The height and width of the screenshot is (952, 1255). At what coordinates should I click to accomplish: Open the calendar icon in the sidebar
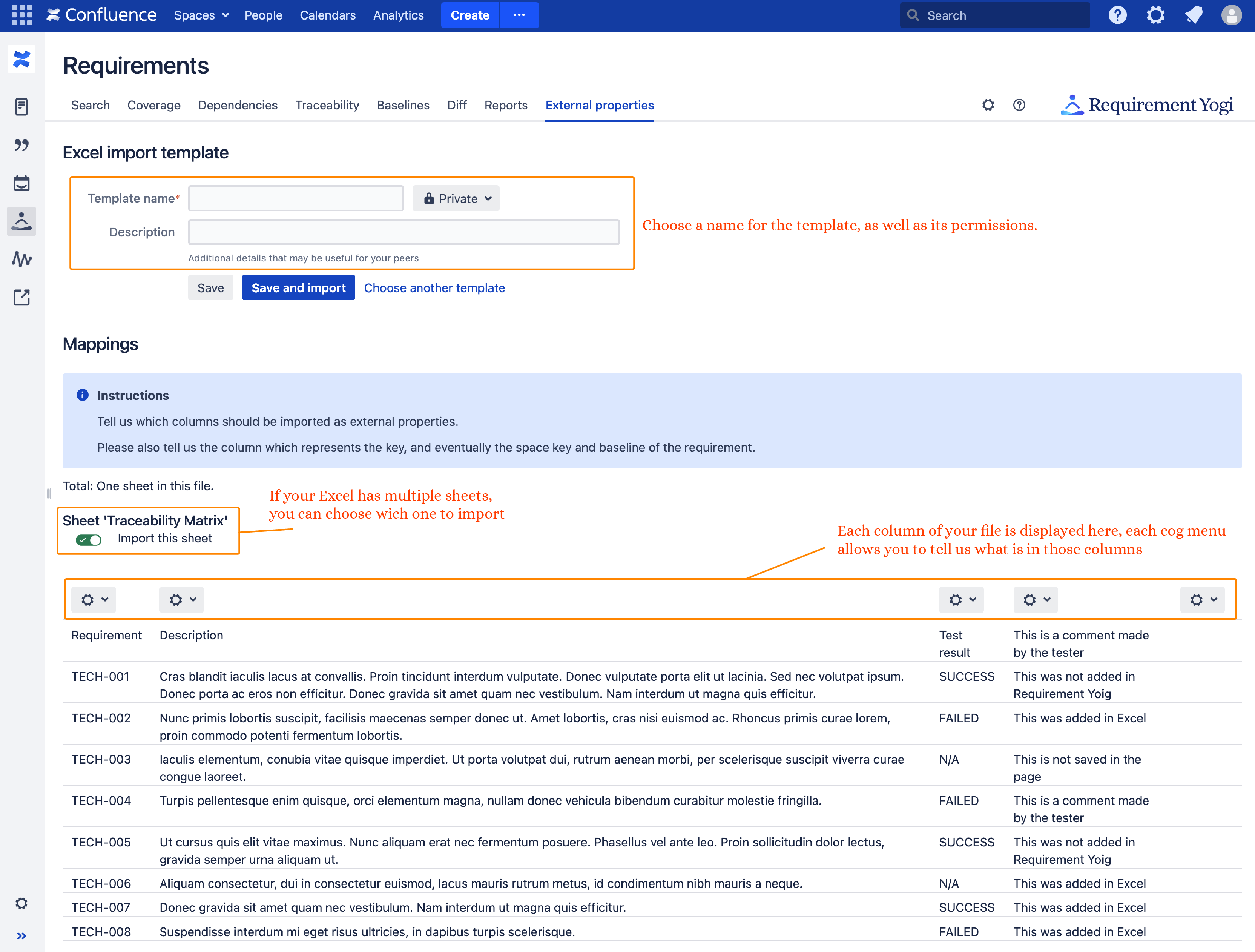point(21,183)
